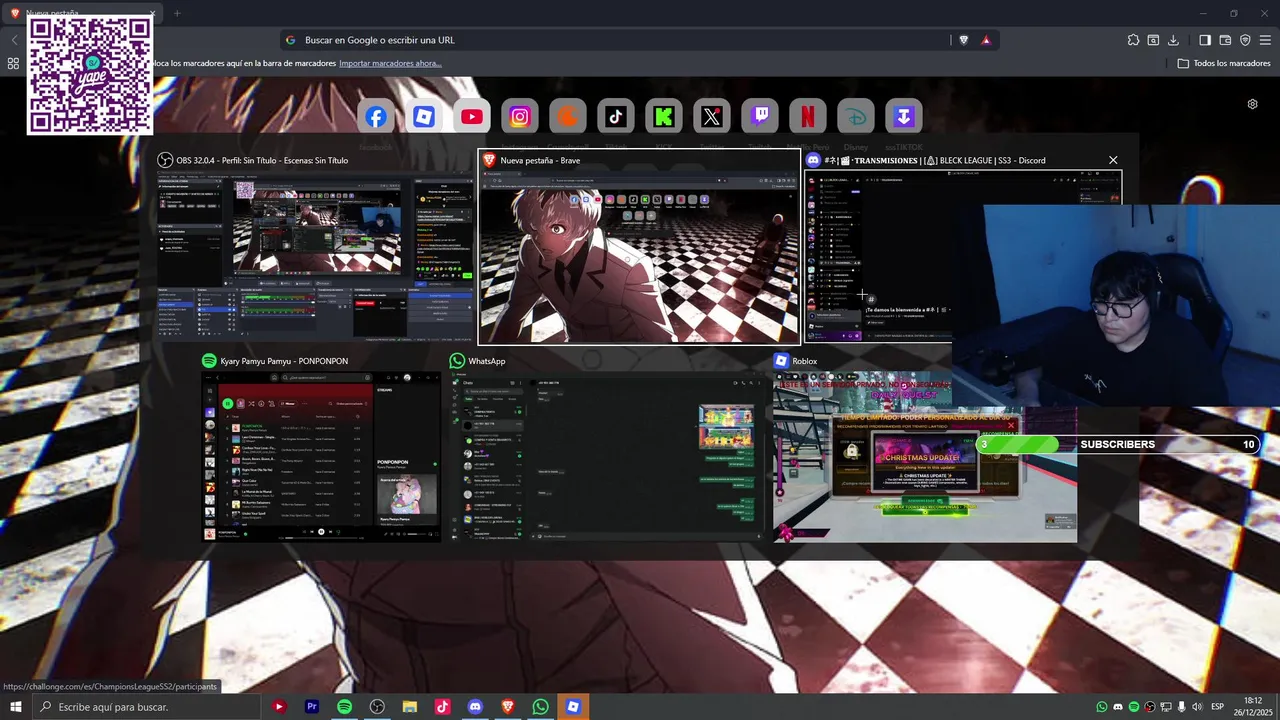This screenshot has height=720, width=1280.
Task: Open Premiere Pro from the taskbar
Action: coord(312,707)
